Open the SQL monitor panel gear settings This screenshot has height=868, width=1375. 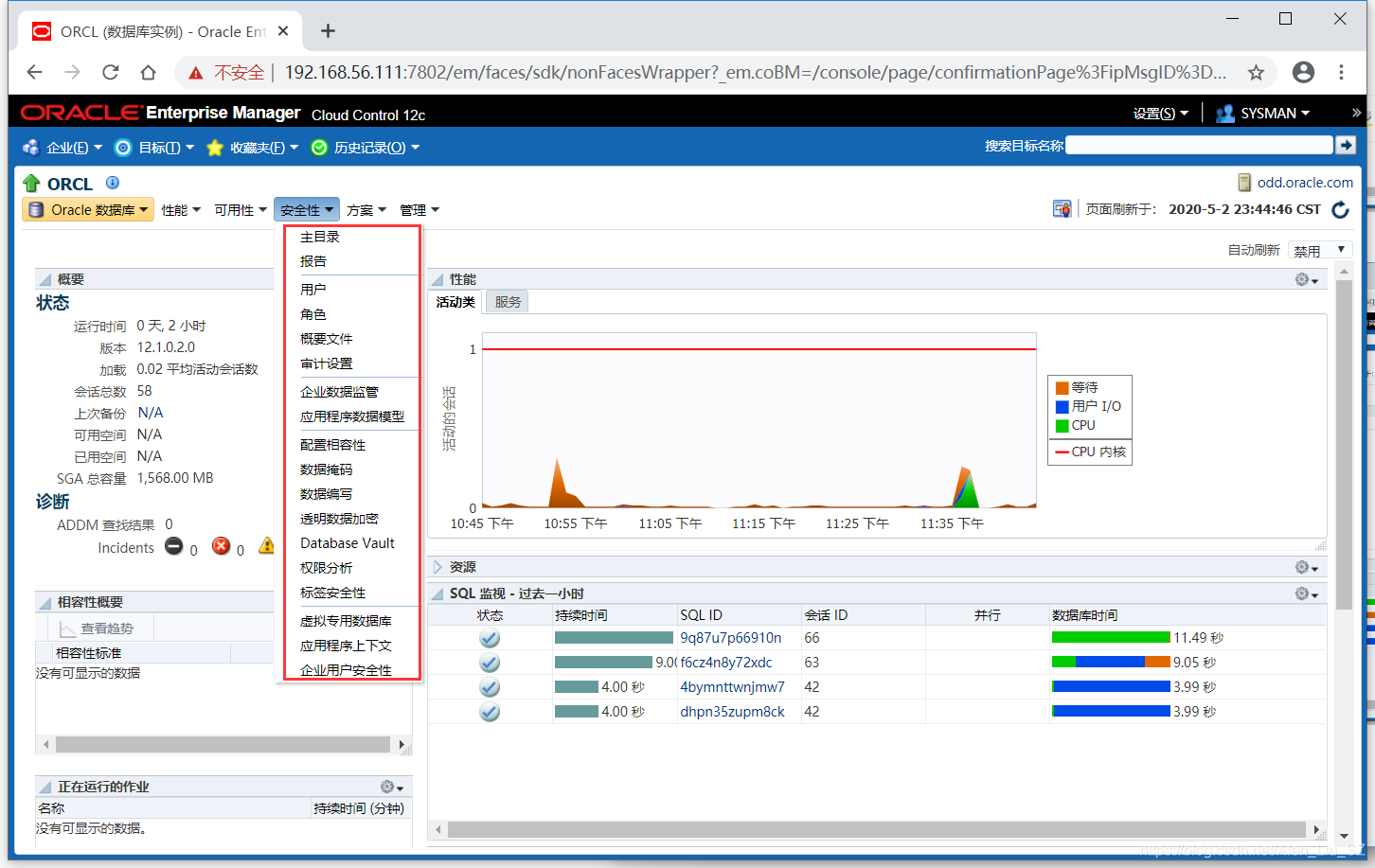(x=1307, y=593)
